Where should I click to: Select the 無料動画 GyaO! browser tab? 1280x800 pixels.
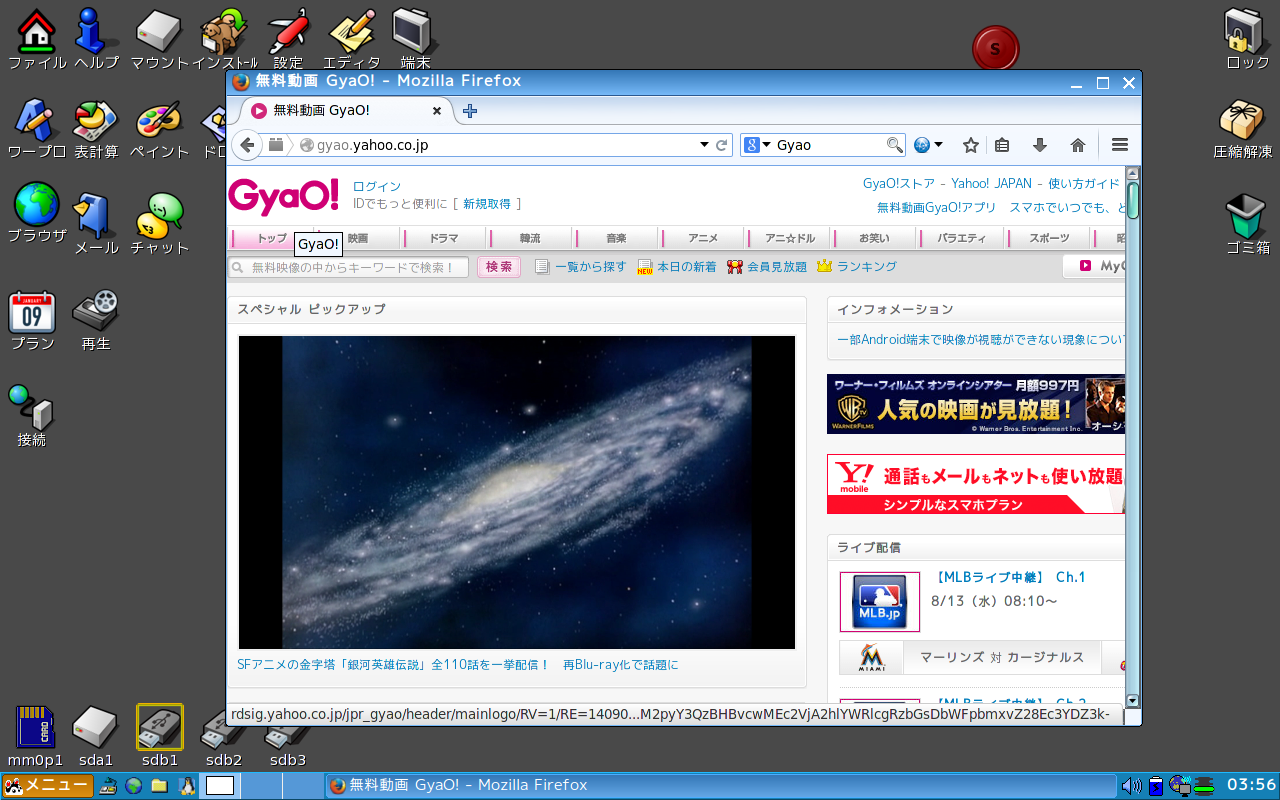point(346,111)
